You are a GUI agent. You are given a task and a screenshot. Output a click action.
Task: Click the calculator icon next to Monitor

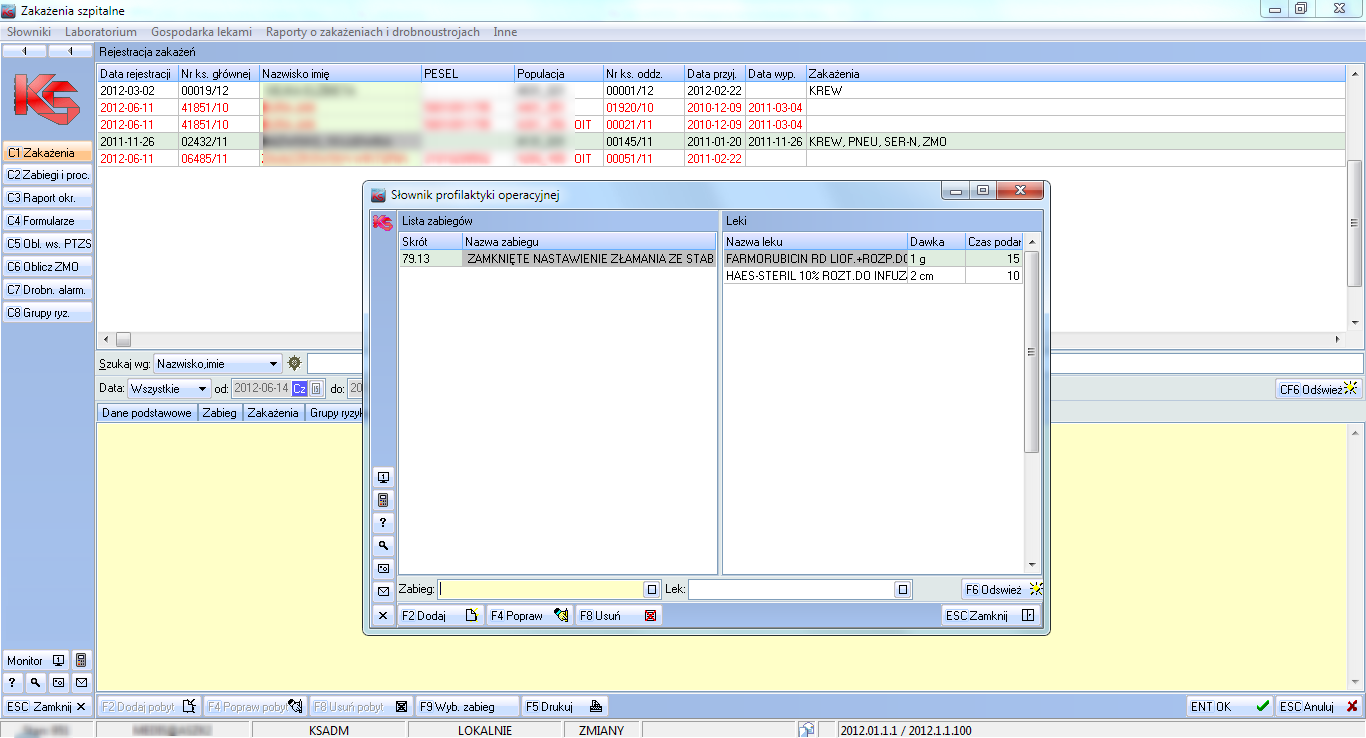tap(81, 661)
